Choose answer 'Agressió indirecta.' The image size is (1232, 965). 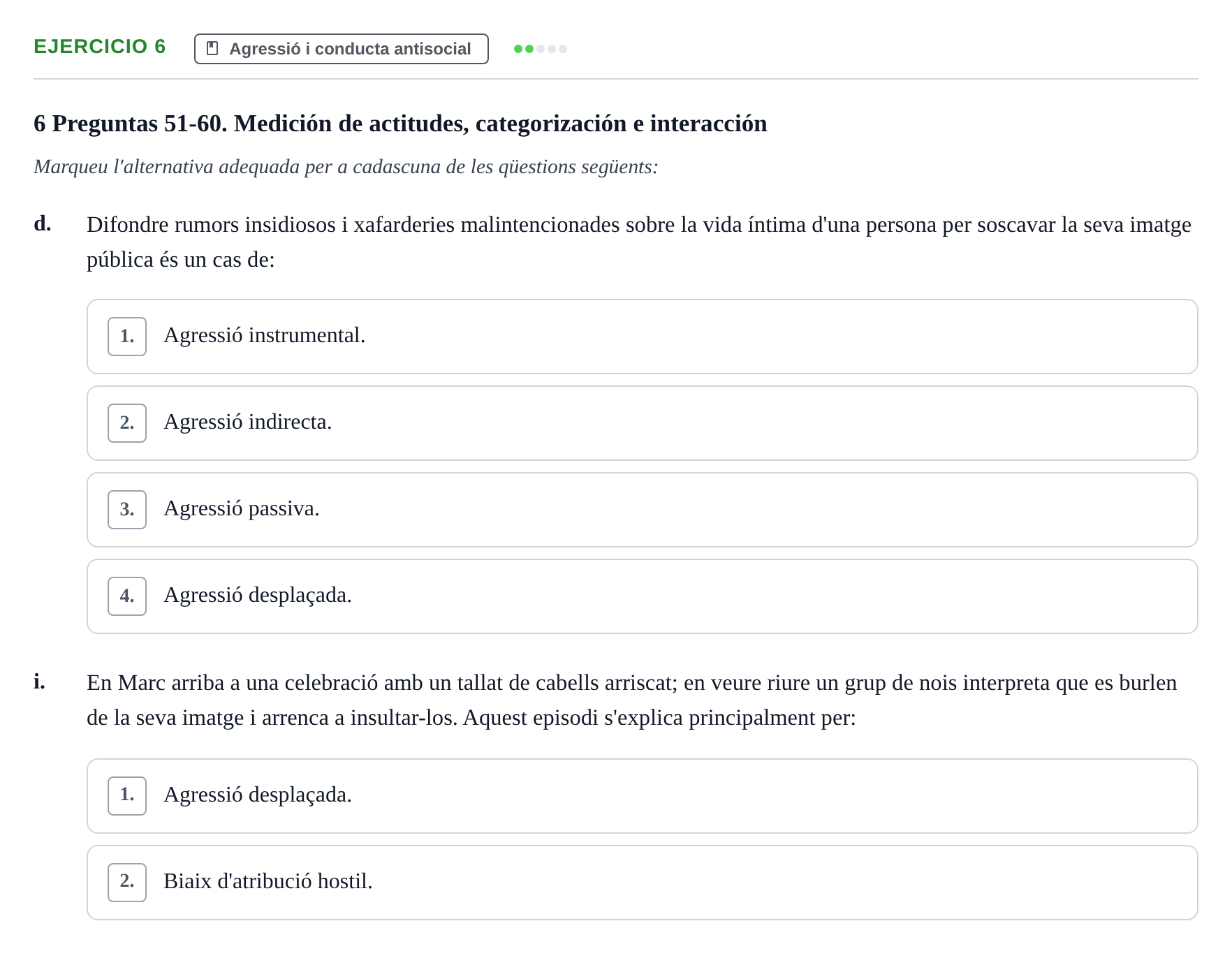point(643,423)
